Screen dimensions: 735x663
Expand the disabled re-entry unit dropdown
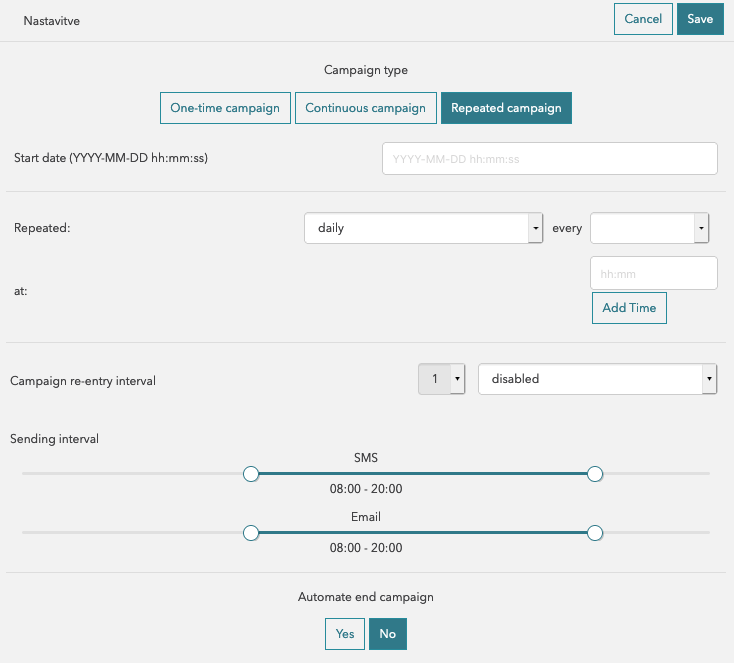(x=597, y=379)
